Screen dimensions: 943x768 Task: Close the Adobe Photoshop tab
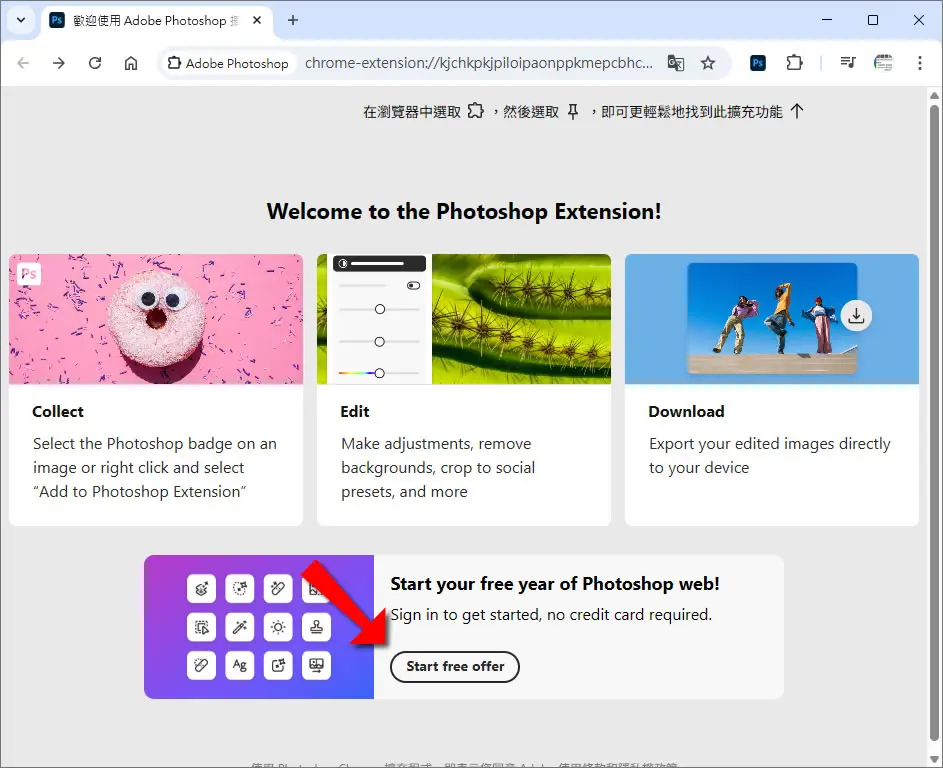point(257,20)
